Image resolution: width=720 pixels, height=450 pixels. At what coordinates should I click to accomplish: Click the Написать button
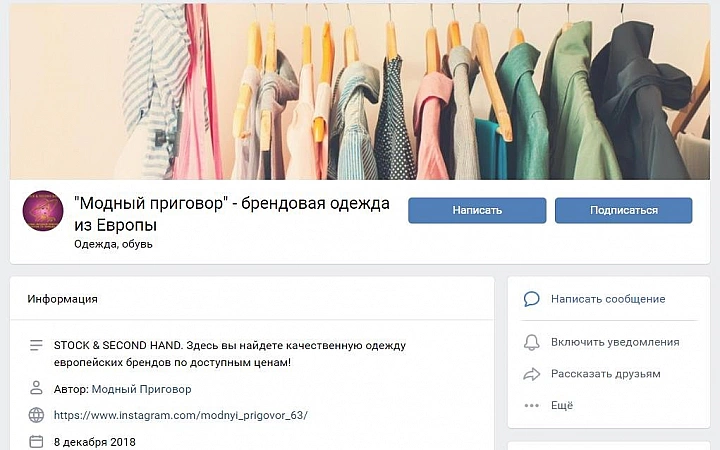(x=477, y=210)
